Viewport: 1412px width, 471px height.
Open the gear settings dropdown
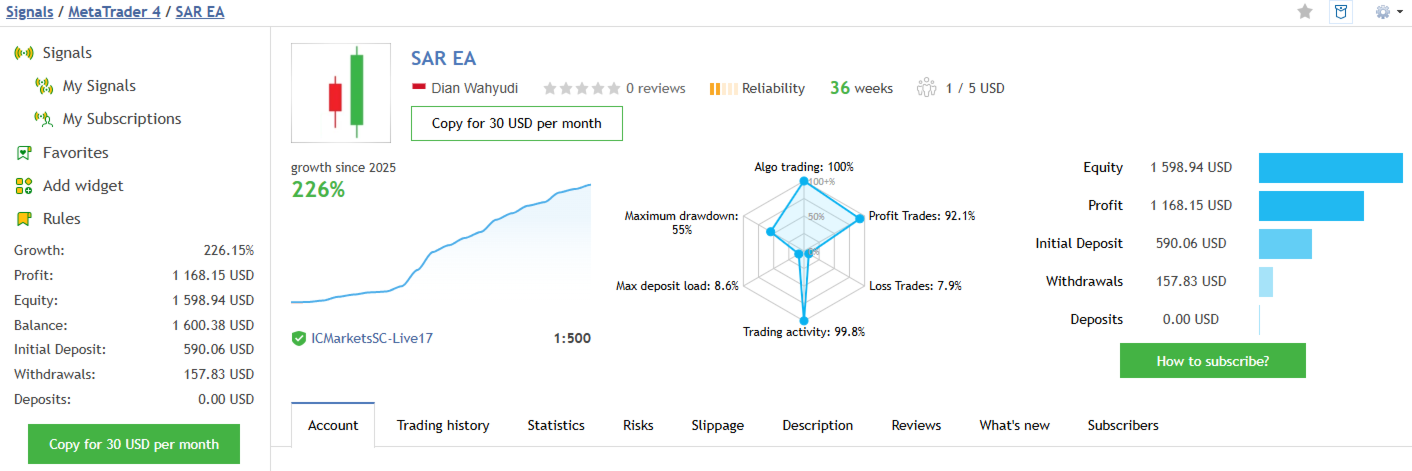pos(1389,12)
